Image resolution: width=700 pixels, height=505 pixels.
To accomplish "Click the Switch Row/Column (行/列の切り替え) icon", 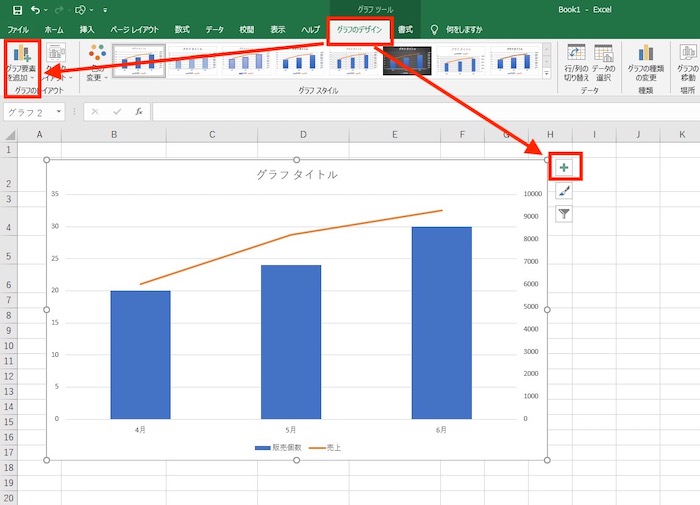I will tap(576, 62).
